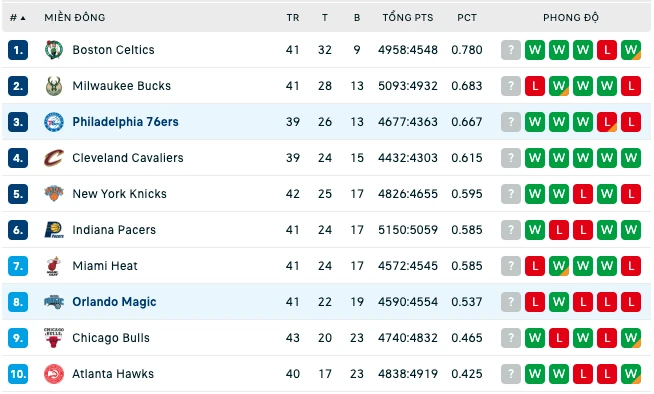654x394 pixels.
Task: Select the Atlanta Hawks logo icon
Action: [54, 374]
